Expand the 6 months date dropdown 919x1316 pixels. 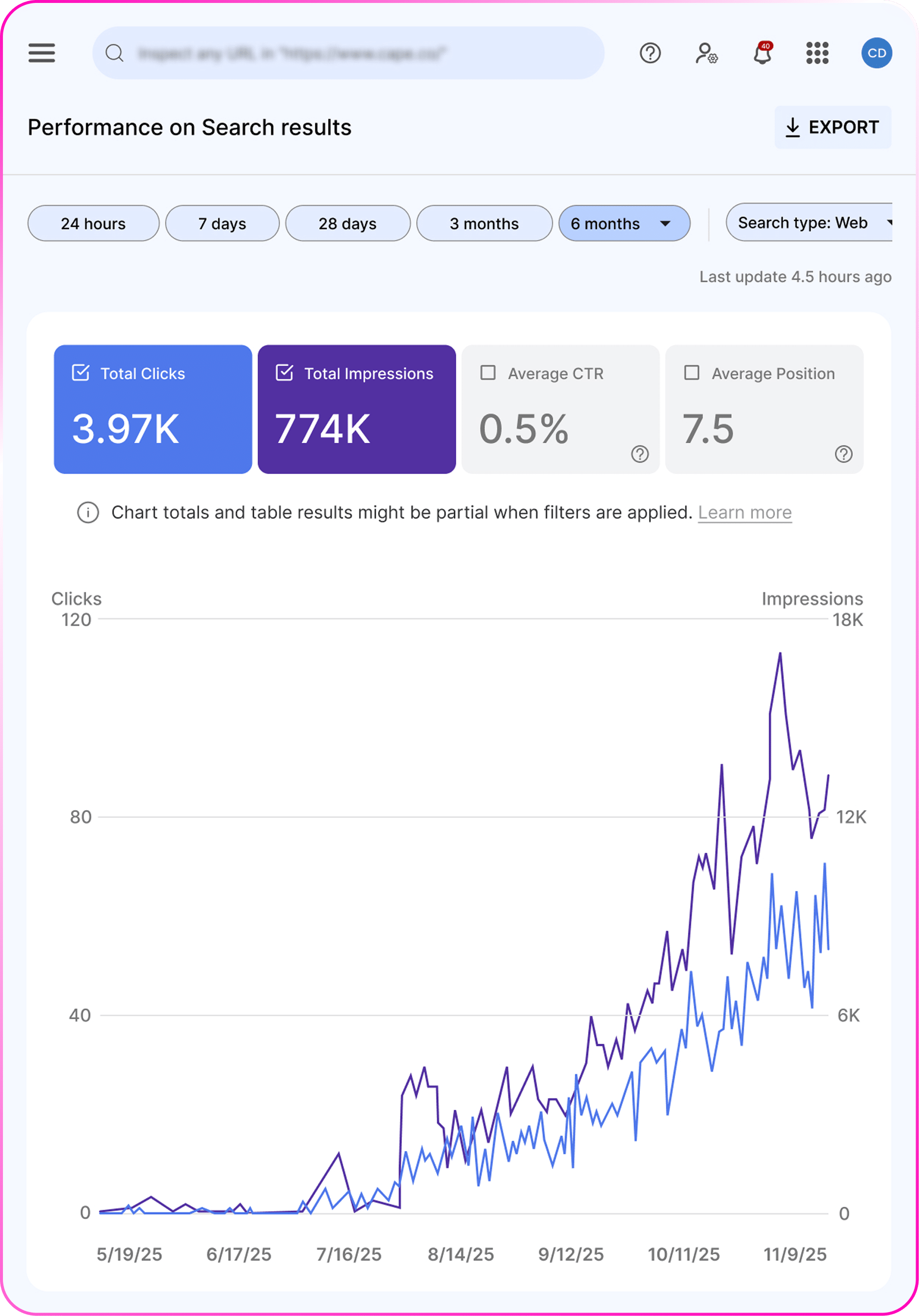(x=664, y=223)
